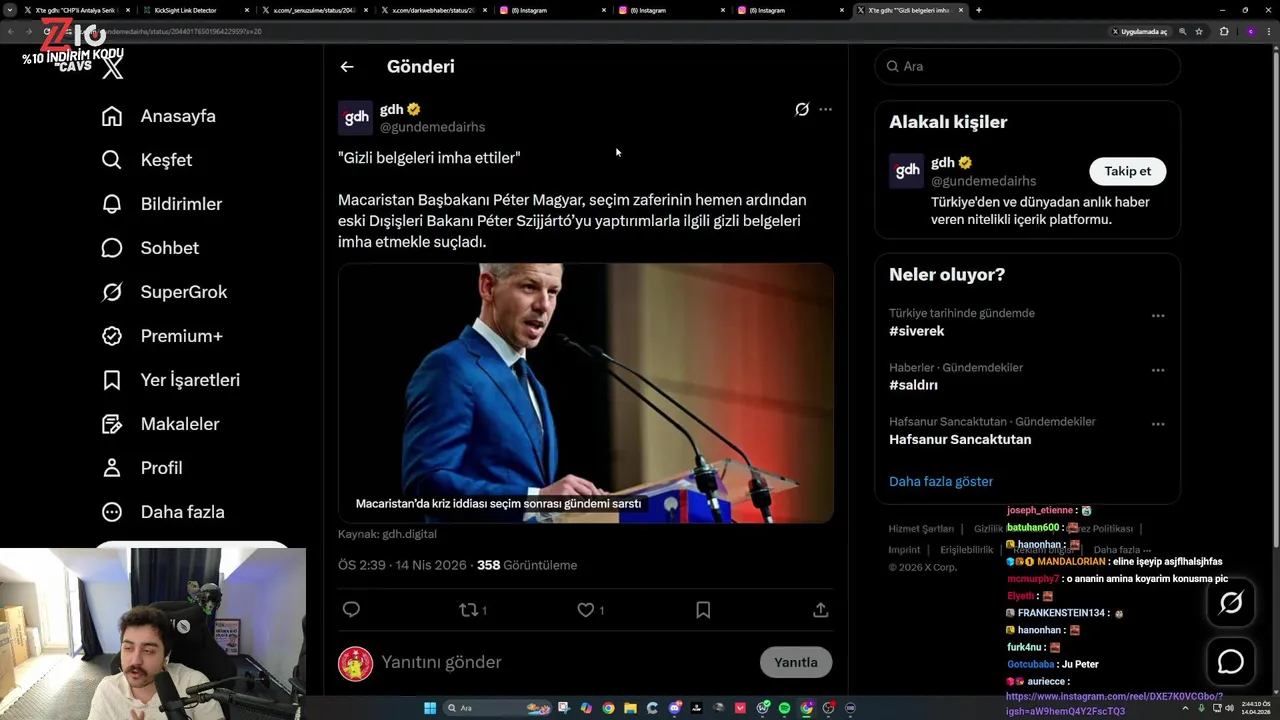Click the Takip et follow button

click(1127, 171)
